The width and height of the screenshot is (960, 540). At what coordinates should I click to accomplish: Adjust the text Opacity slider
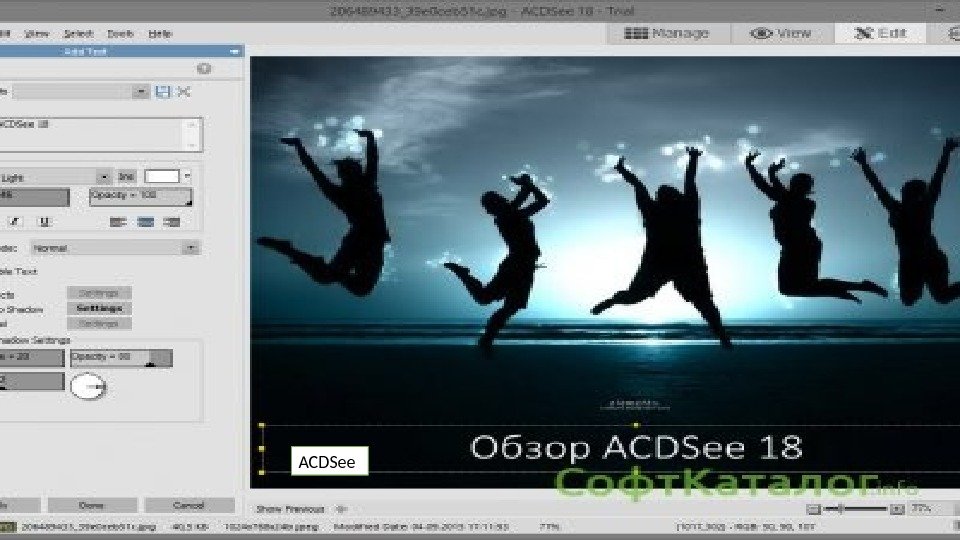(x=141, y=197)
